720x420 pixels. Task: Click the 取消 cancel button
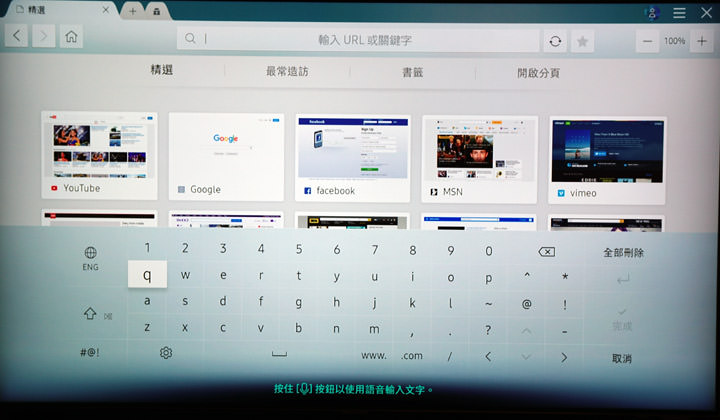coord(622,358)
